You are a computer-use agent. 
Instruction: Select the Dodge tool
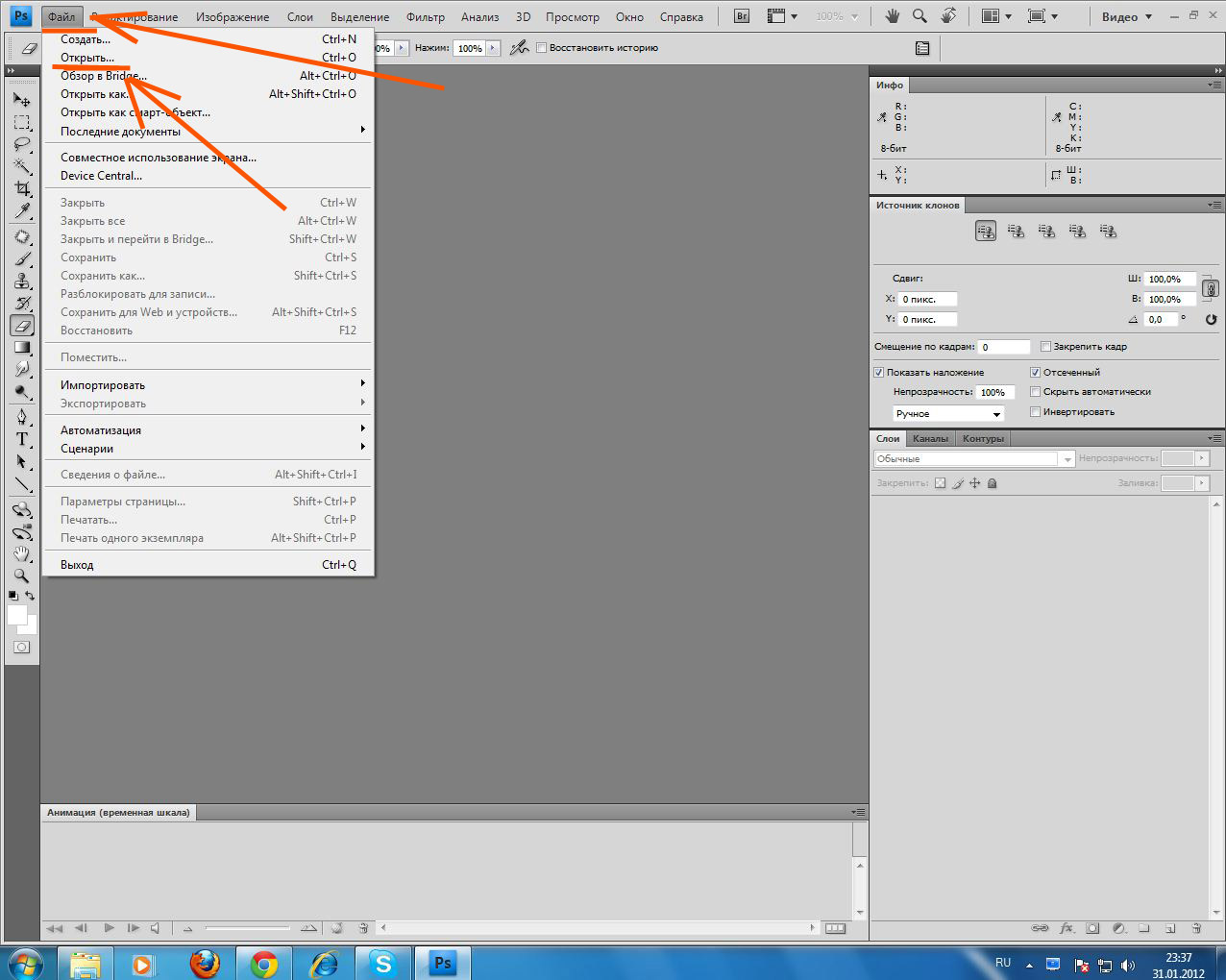coord(22,392)
